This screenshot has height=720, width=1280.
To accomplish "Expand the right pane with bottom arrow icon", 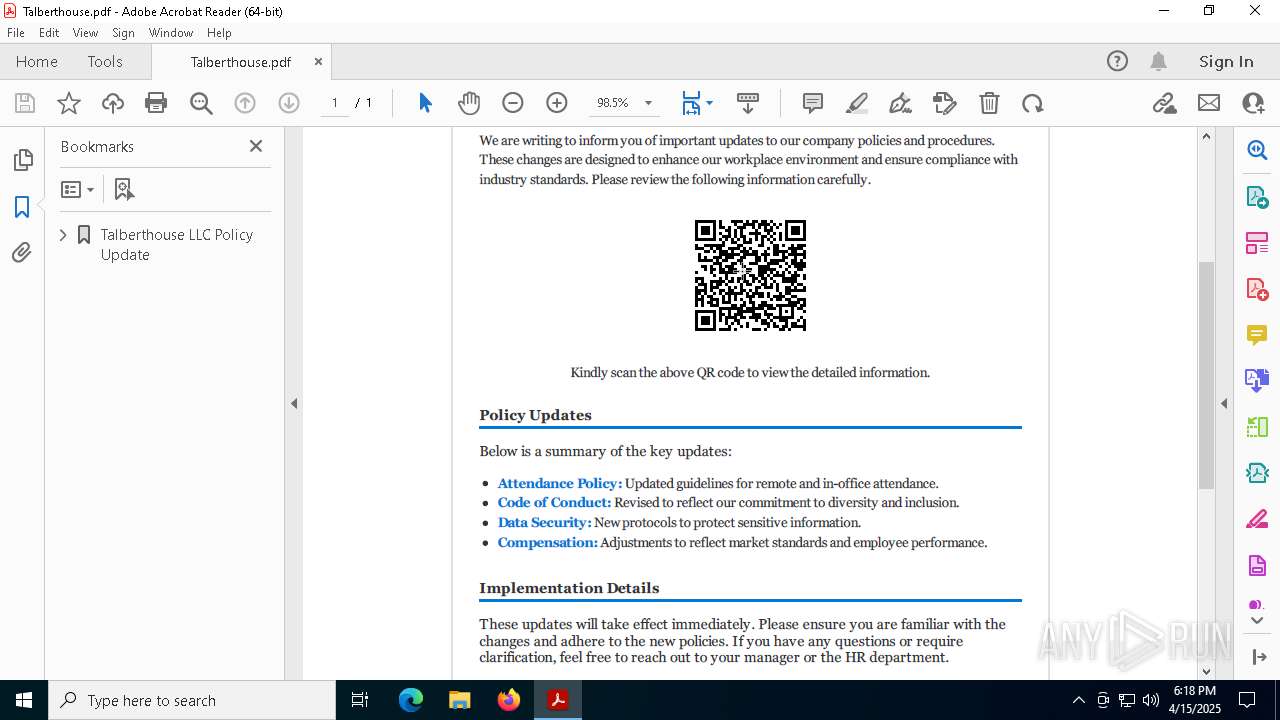I will click(x=1258, y=657).
